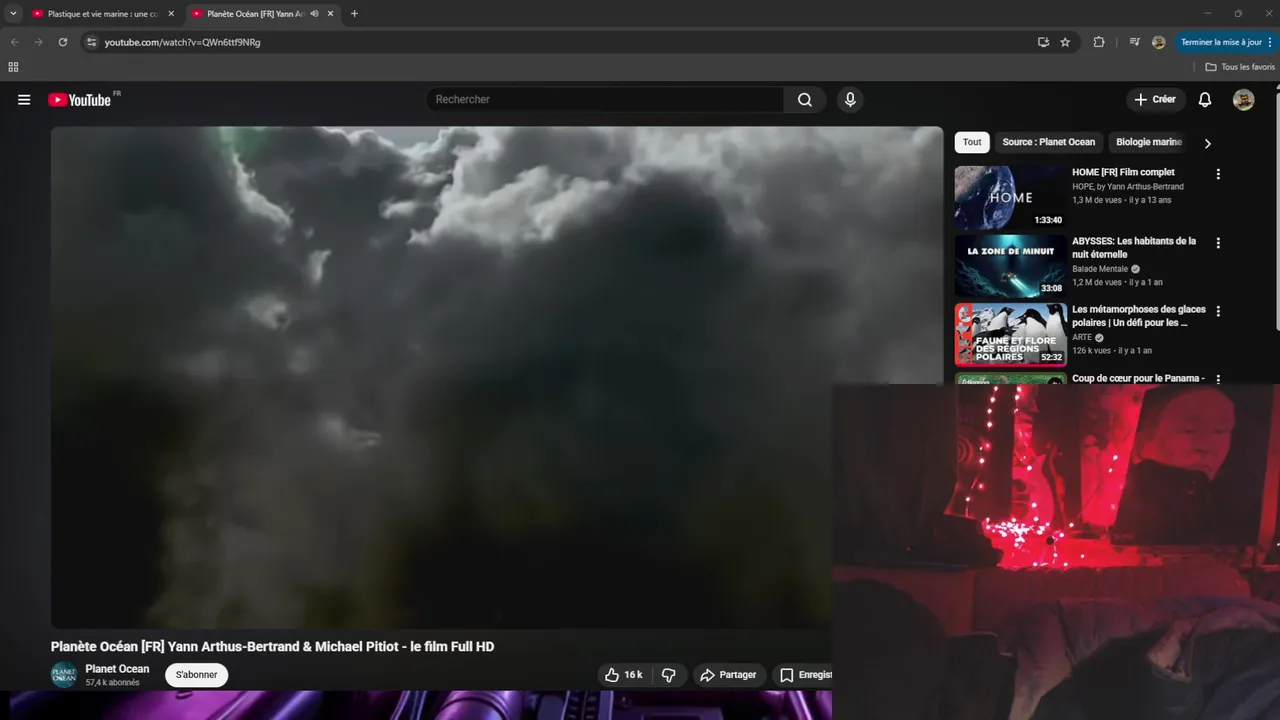Click the ARTE channel name

[x=1082, y=338]
